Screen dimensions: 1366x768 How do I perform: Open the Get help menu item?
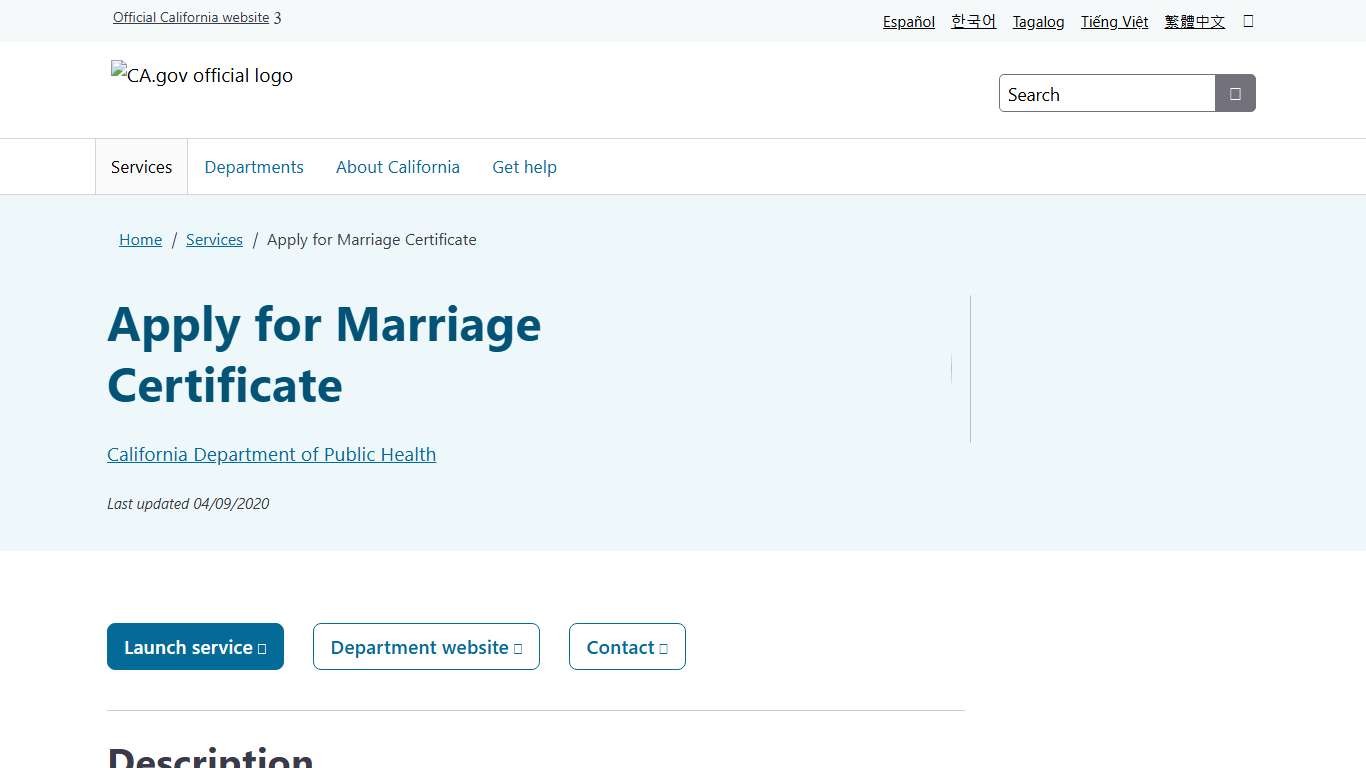[524, 166]
